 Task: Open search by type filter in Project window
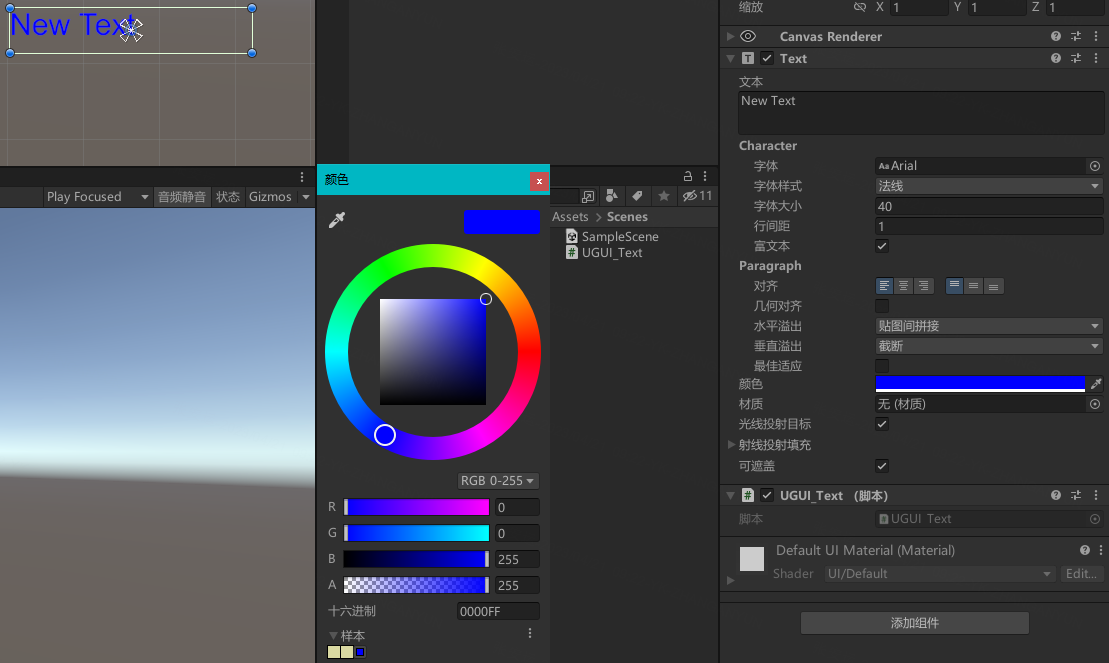(611, 196)
